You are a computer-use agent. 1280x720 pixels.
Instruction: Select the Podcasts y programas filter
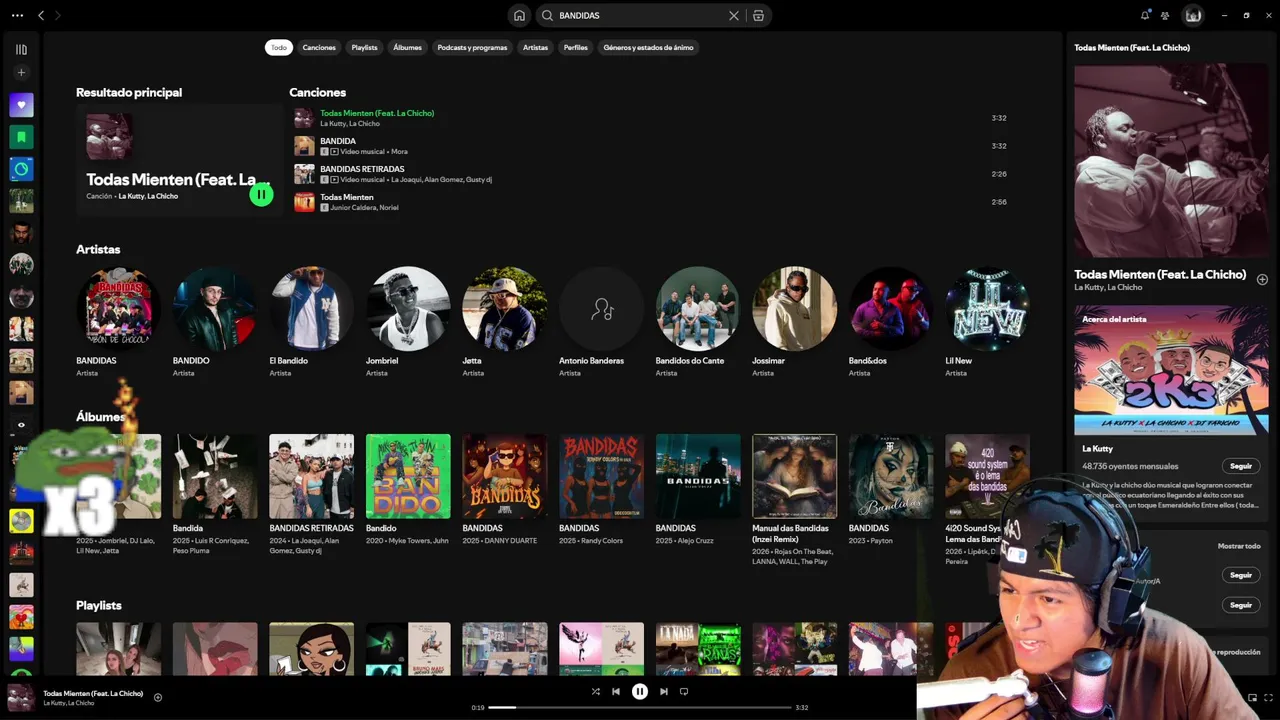click(472, 47)
